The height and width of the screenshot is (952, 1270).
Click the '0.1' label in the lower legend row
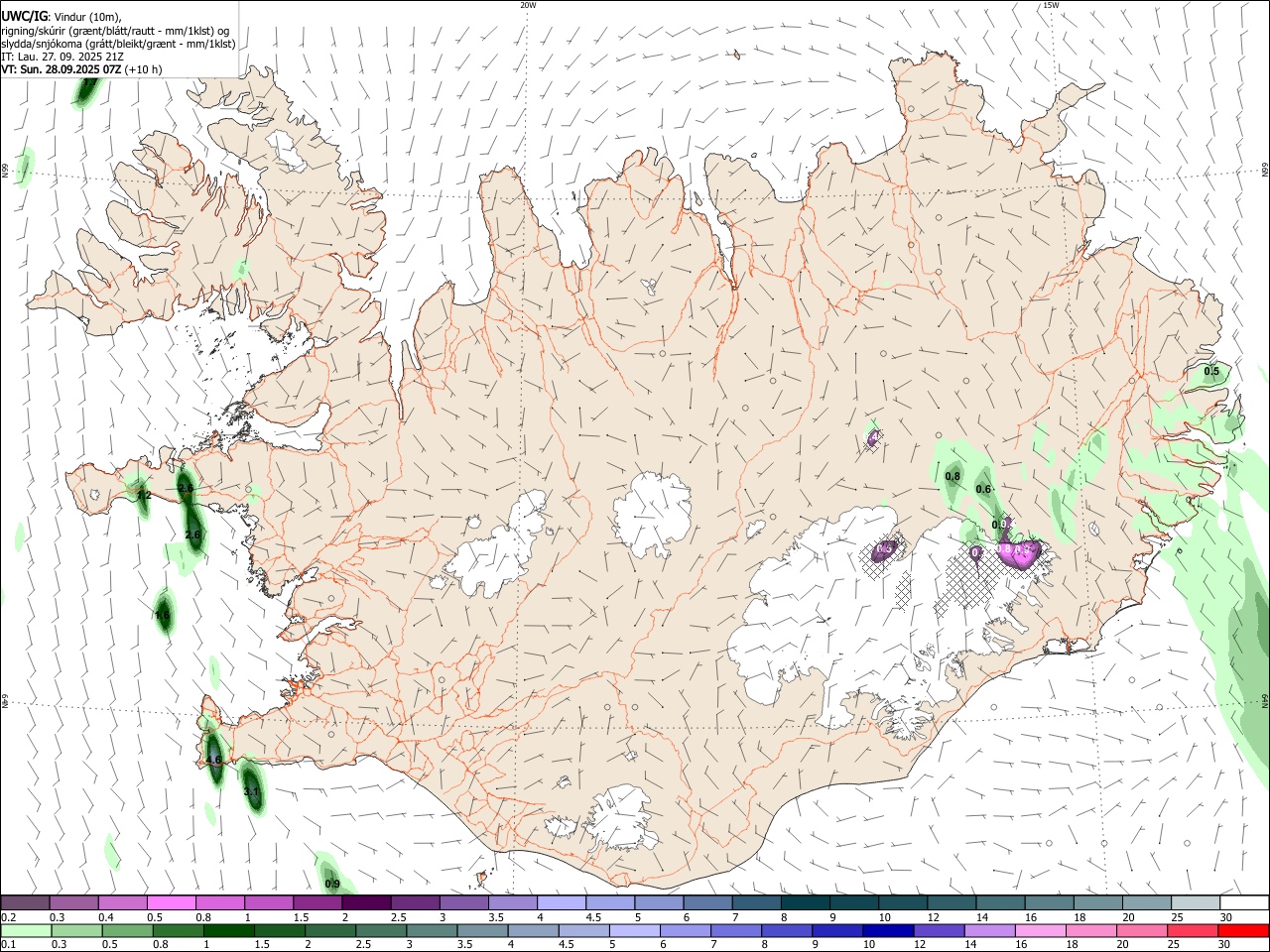[10, 945]
